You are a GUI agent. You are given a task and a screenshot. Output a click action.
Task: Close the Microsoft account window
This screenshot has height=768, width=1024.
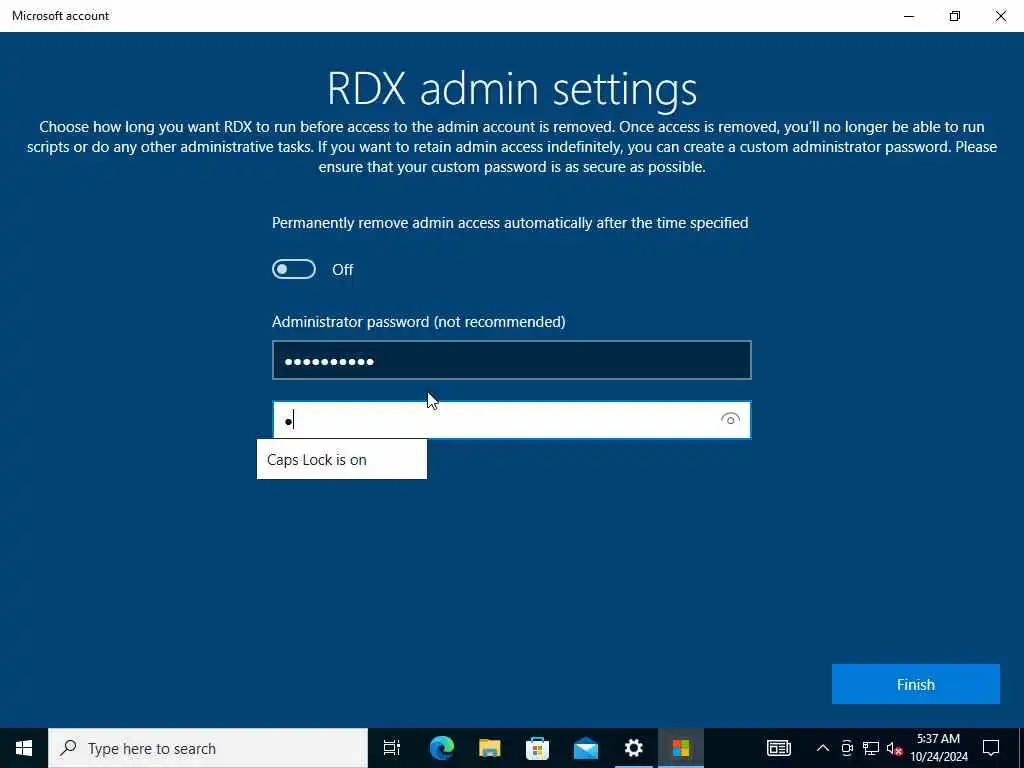(1000, 16)
